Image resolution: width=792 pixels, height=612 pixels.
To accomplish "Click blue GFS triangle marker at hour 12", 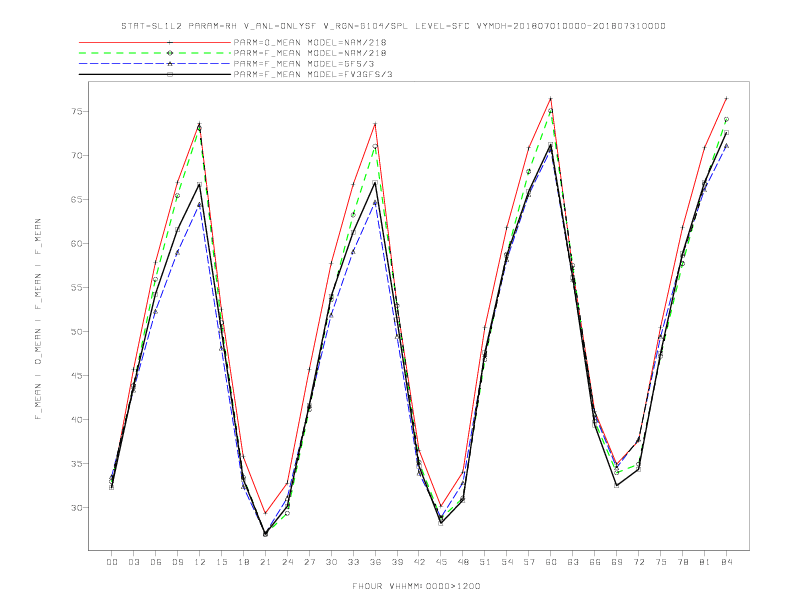I will click(x=200, y=205).
